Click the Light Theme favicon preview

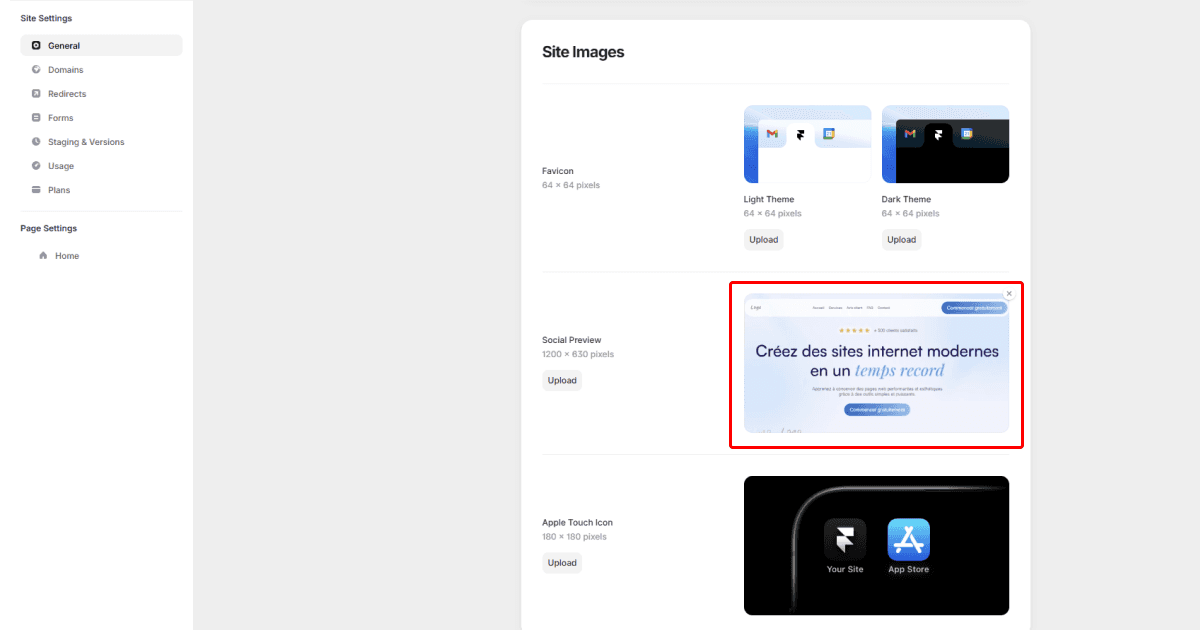point(807,144)
